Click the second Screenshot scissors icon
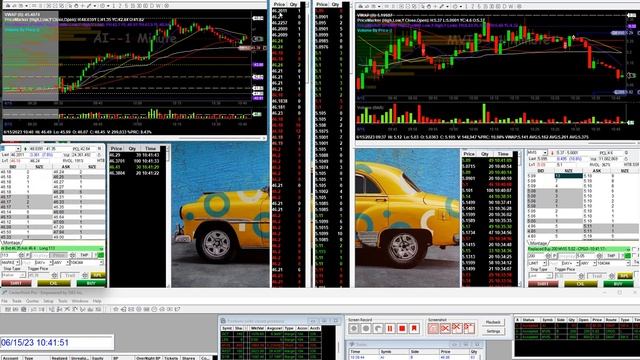Viewport: 640px width, 360px height. point(445,328)
